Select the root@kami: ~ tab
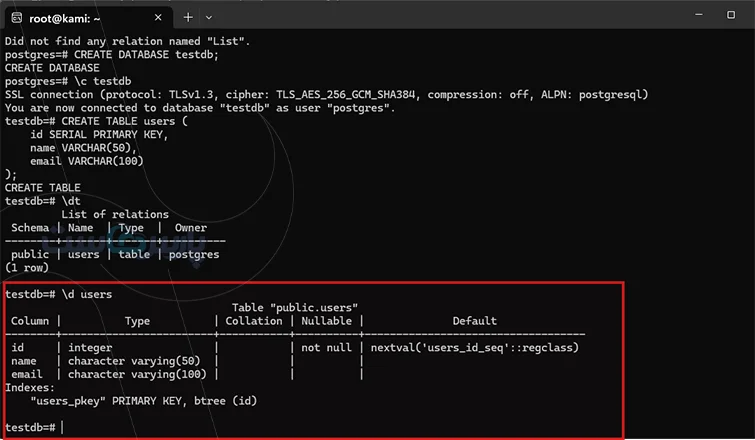755x440 pixels. pyautogui.click(x=88, y=18)
